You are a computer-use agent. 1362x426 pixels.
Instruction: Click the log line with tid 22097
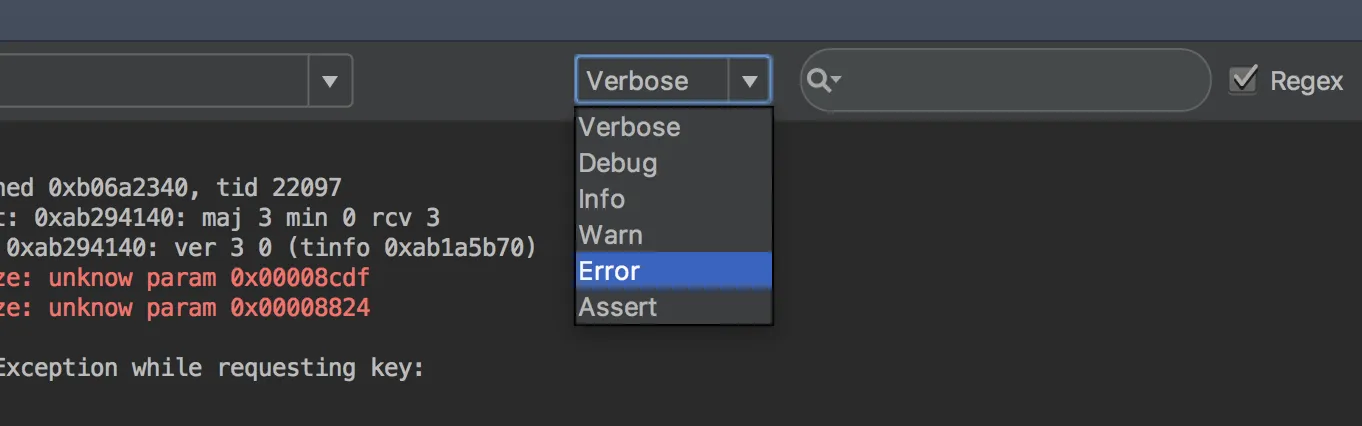tap(170, 187)
